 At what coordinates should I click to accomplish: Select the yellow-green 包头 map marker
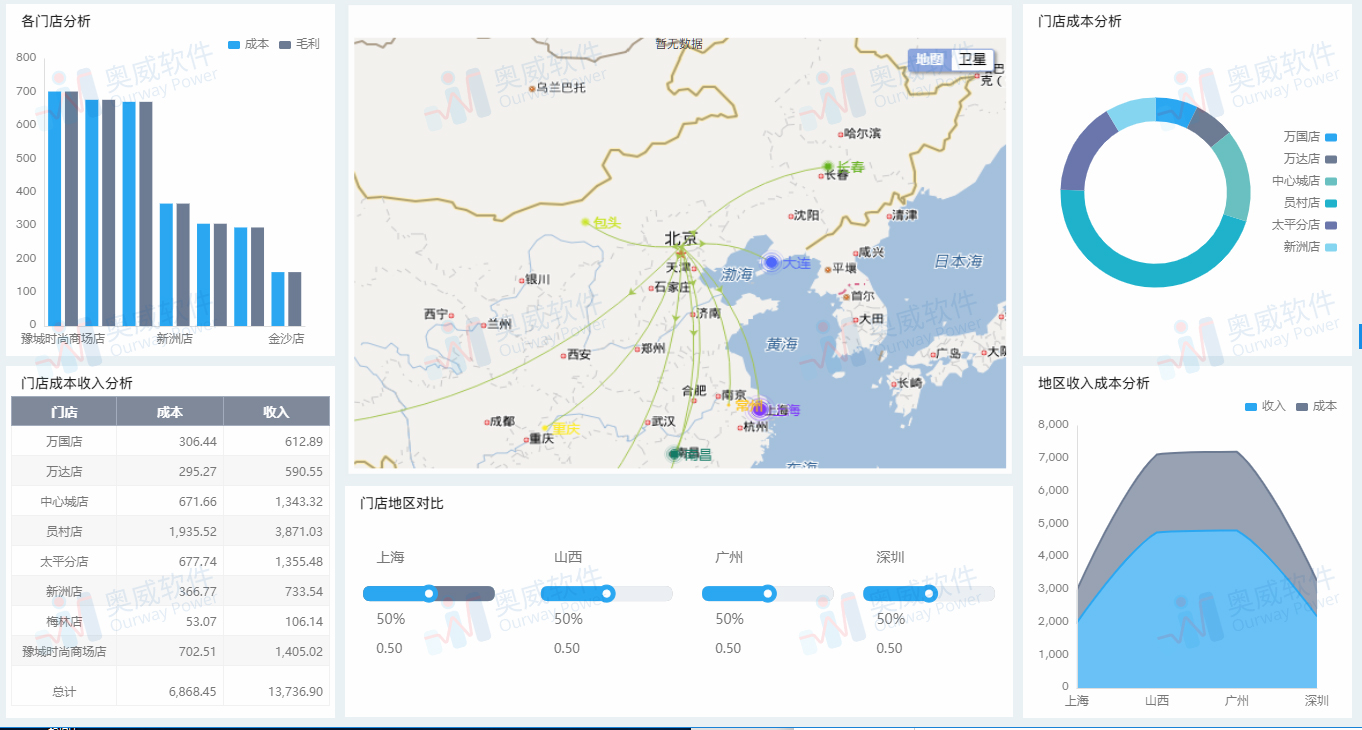tap(585, 222)
